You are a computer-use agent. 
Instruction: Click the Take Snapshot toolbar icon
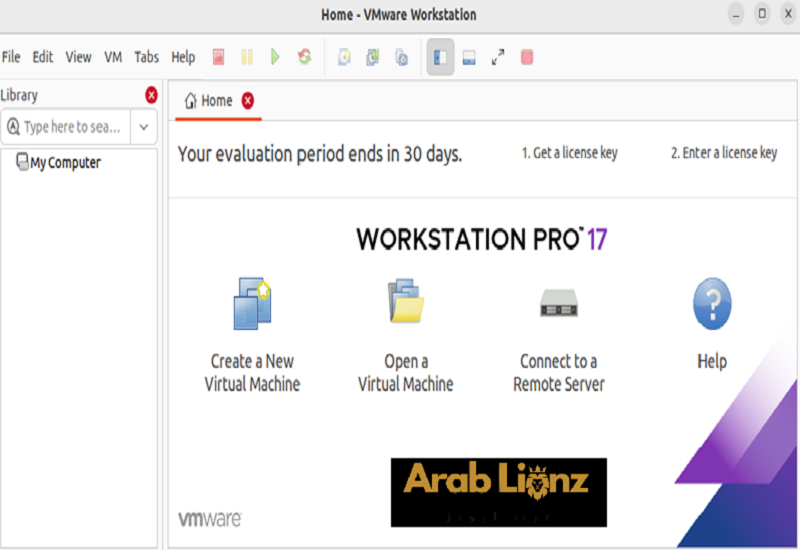pyautogui.click(x=344, y=57)
